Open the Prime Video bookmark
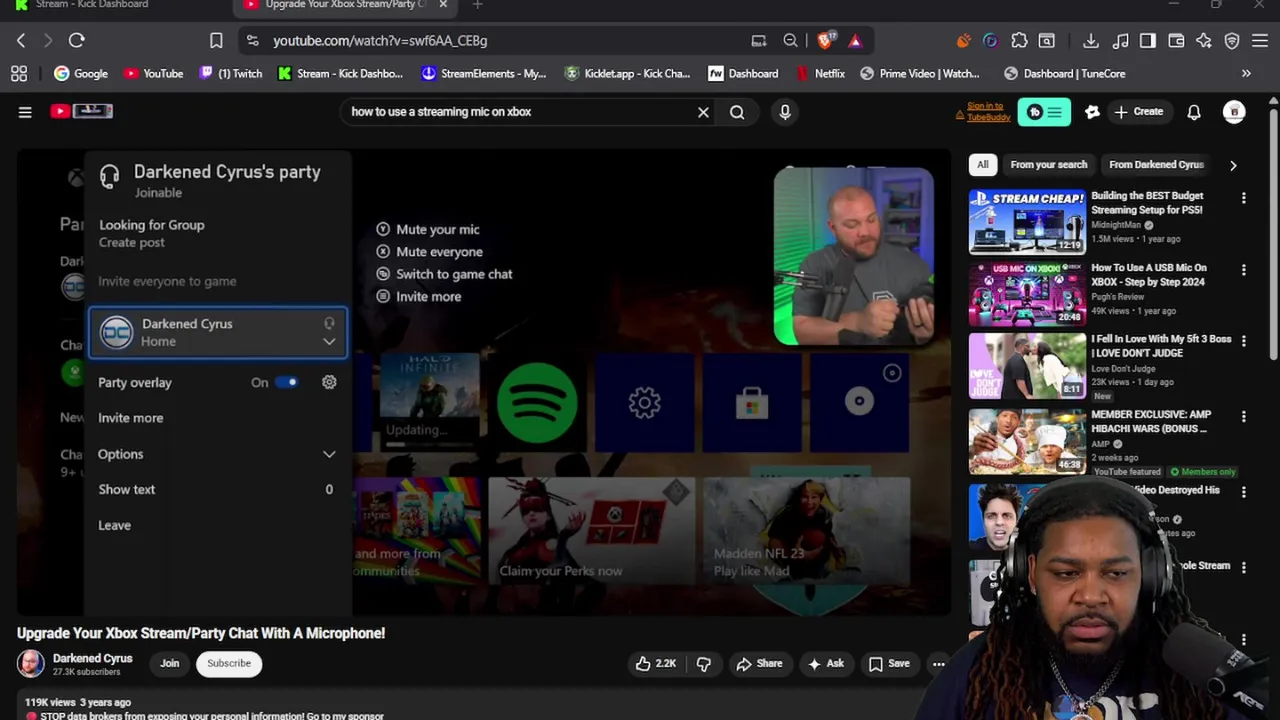 [x=920, y=73]
